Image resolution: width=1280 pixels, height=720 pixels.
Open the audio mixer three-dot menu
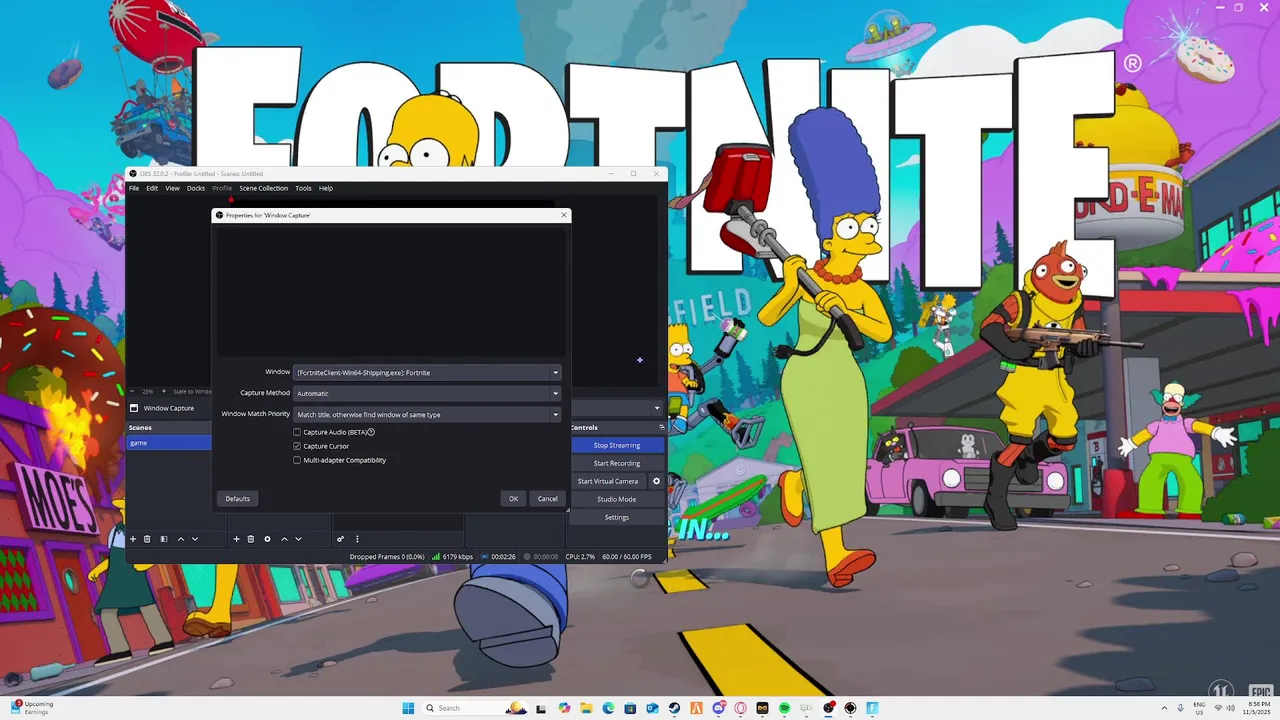(357, 539)
